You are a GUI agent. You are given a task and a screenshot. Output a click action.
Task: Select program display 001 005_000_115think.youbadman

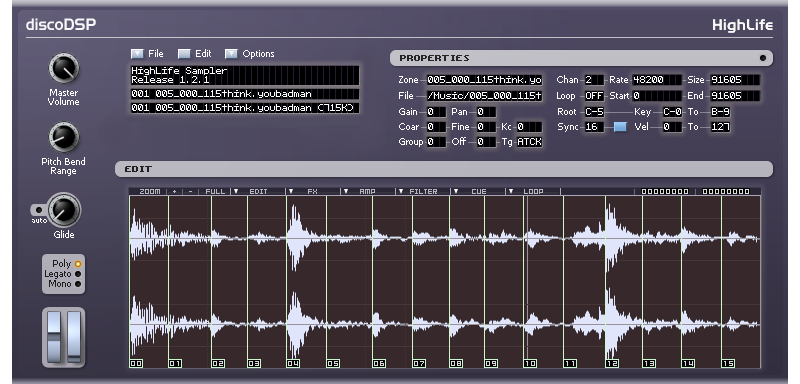[245, 94]
